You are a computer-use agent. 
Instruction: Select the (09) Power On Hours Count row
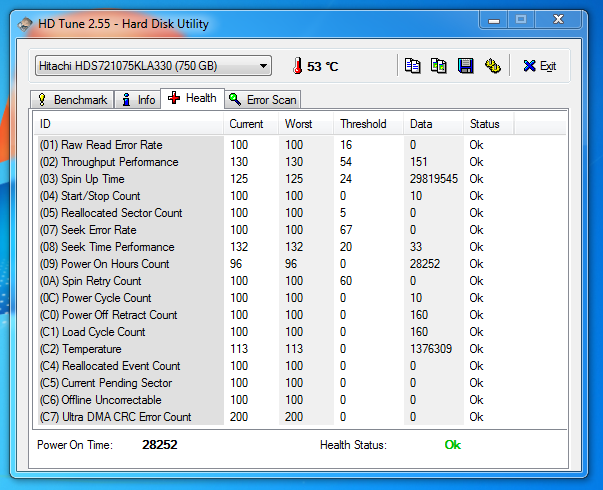click(300, 264)
